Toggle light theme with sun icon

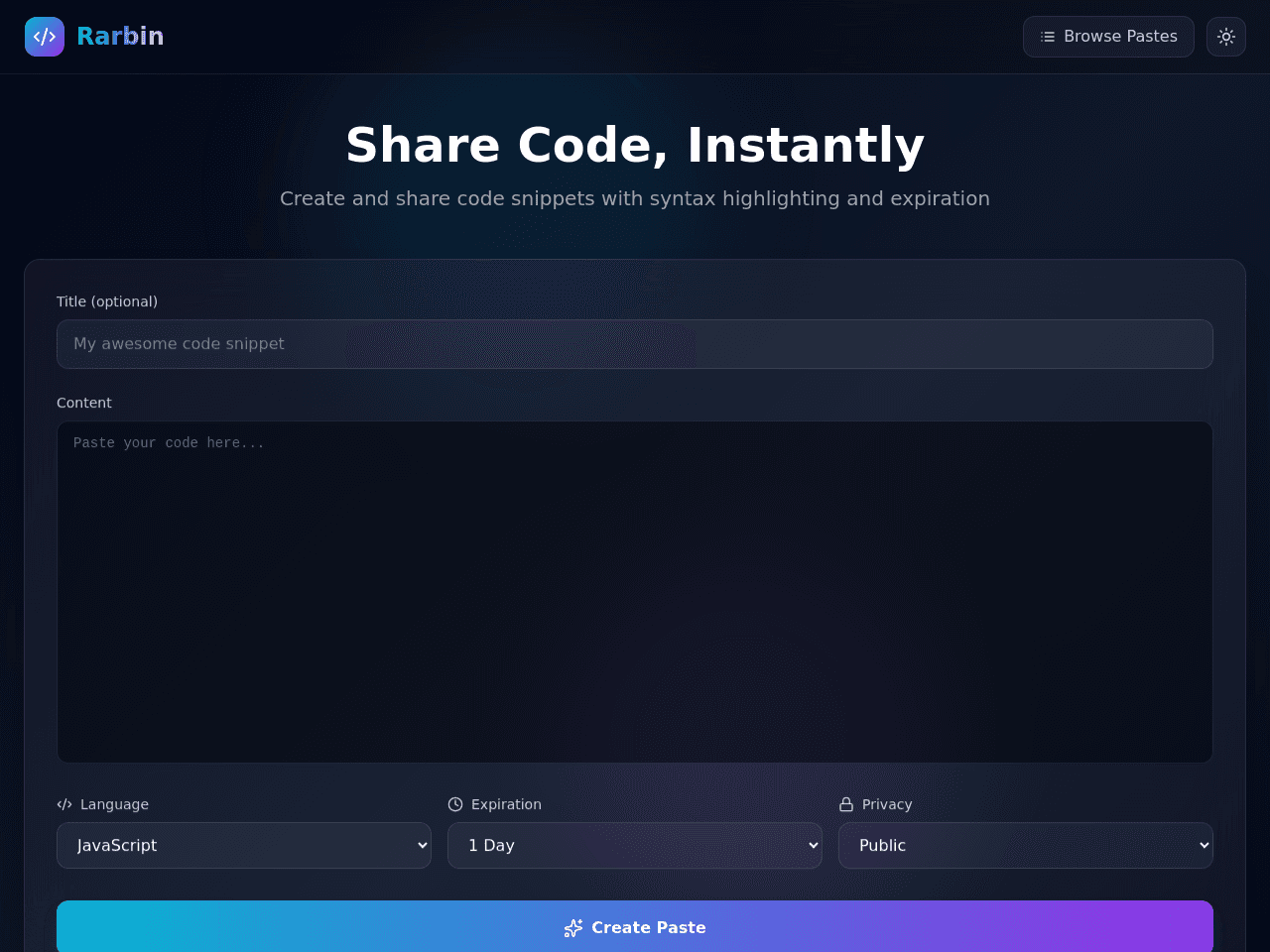click(x=1226, y=37)
